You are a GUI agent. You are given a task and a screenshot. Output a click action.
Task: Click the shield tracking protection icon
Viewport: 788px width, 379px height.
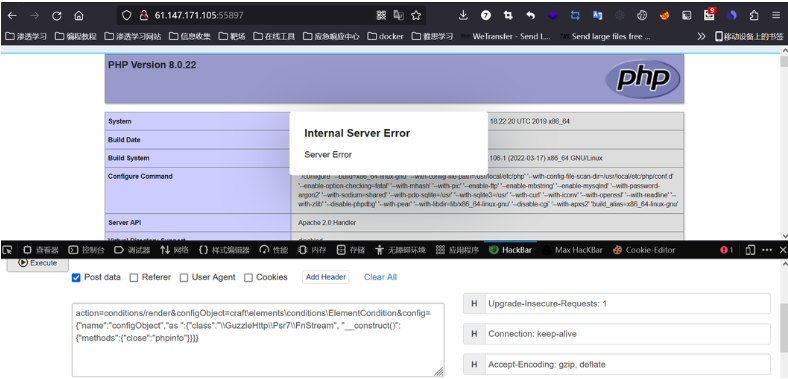pos(127,16)
